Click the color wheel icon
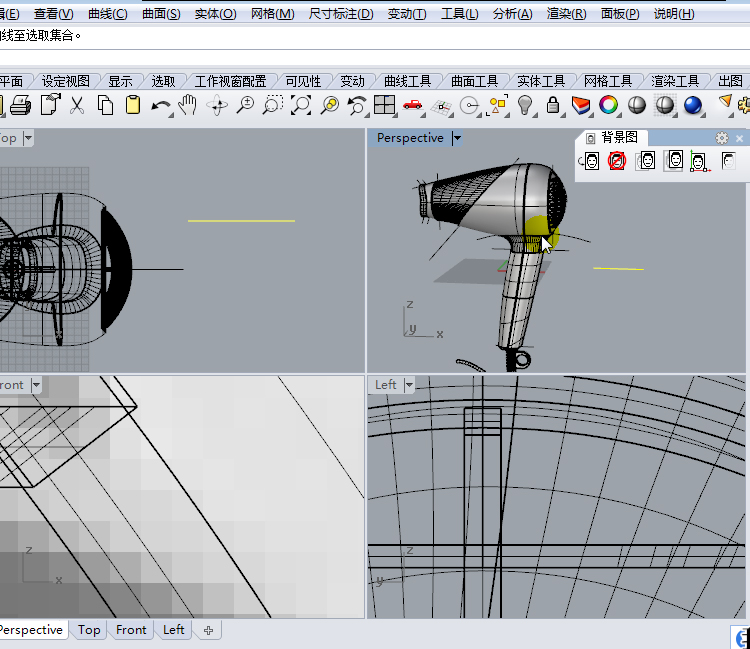Image resolution: width=750 pixels, height=649 pixels. coord(608,105)
